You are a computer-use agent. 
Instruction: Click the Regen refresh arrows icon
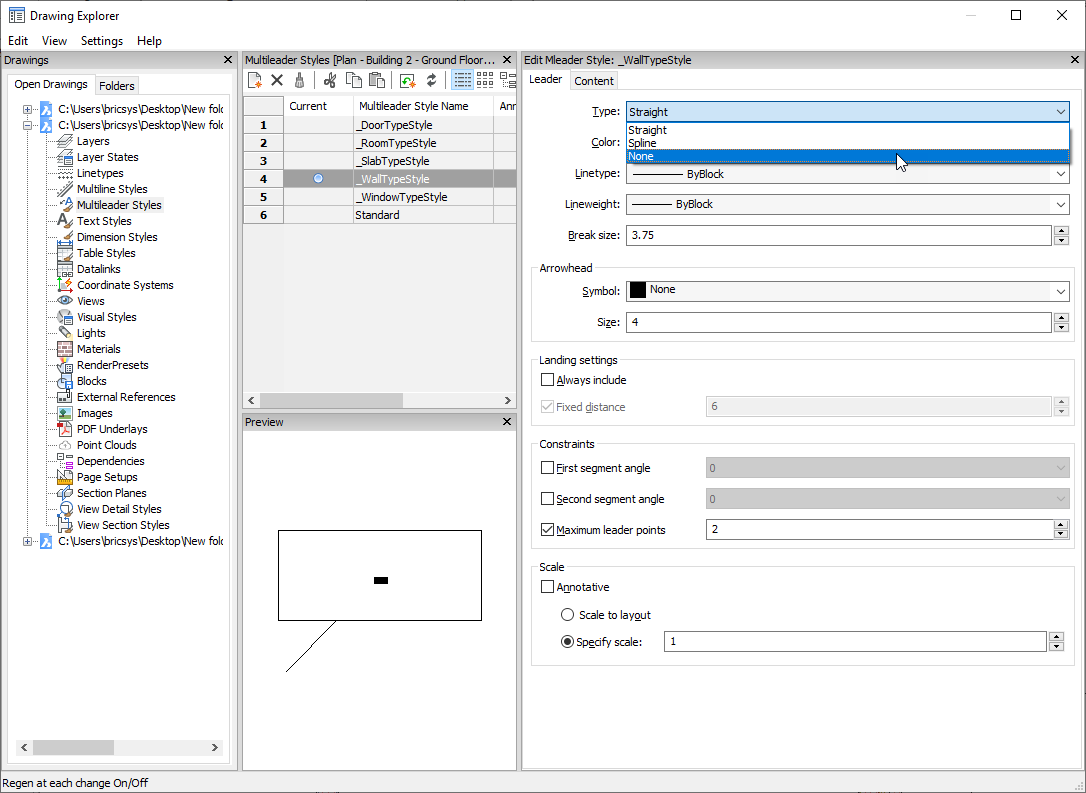(431, 80)
